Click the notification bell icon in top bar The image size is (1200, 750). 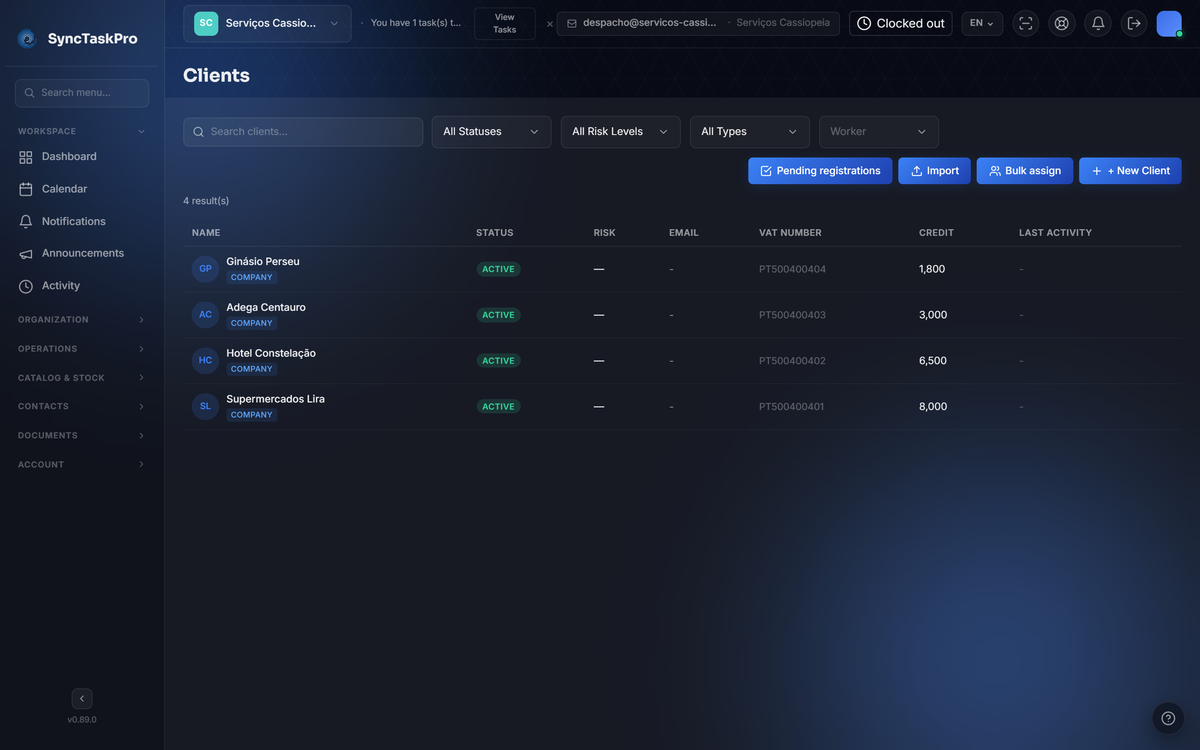coord(1098,23)
